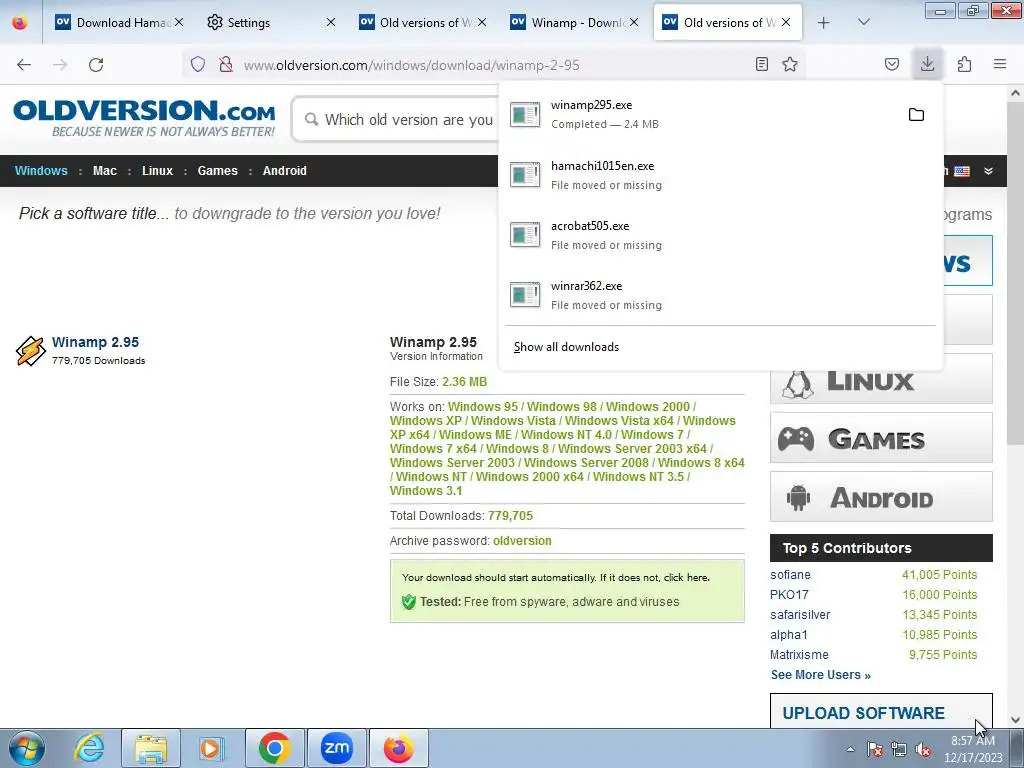Open contributor alpha1 profile
1024x768 pixels.
coord(789,635)
